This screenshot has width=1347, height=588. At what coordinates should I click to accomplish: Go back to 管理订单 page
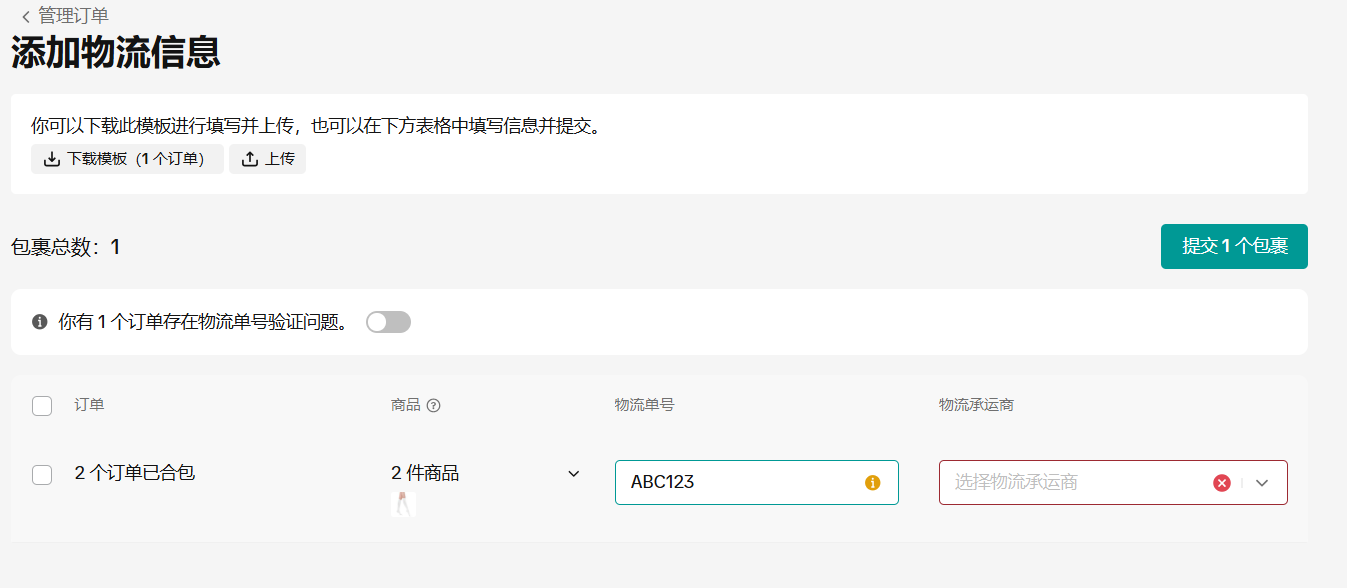(73, 16)
